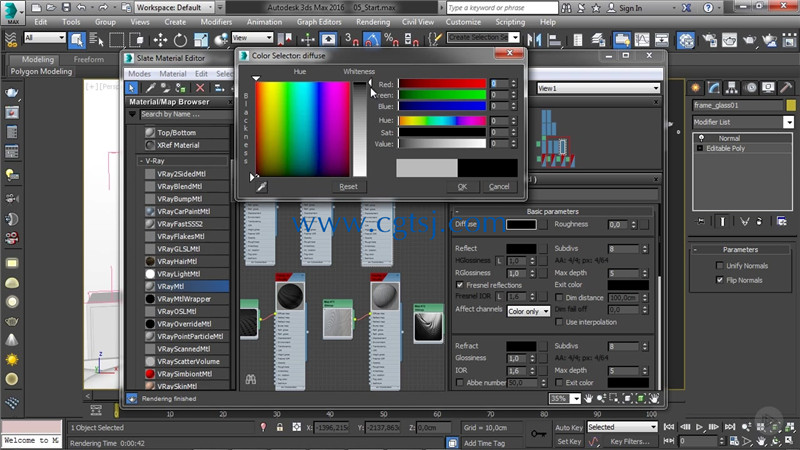
Task: Open the Display tab in command panel
Action: tap(768, 88)
